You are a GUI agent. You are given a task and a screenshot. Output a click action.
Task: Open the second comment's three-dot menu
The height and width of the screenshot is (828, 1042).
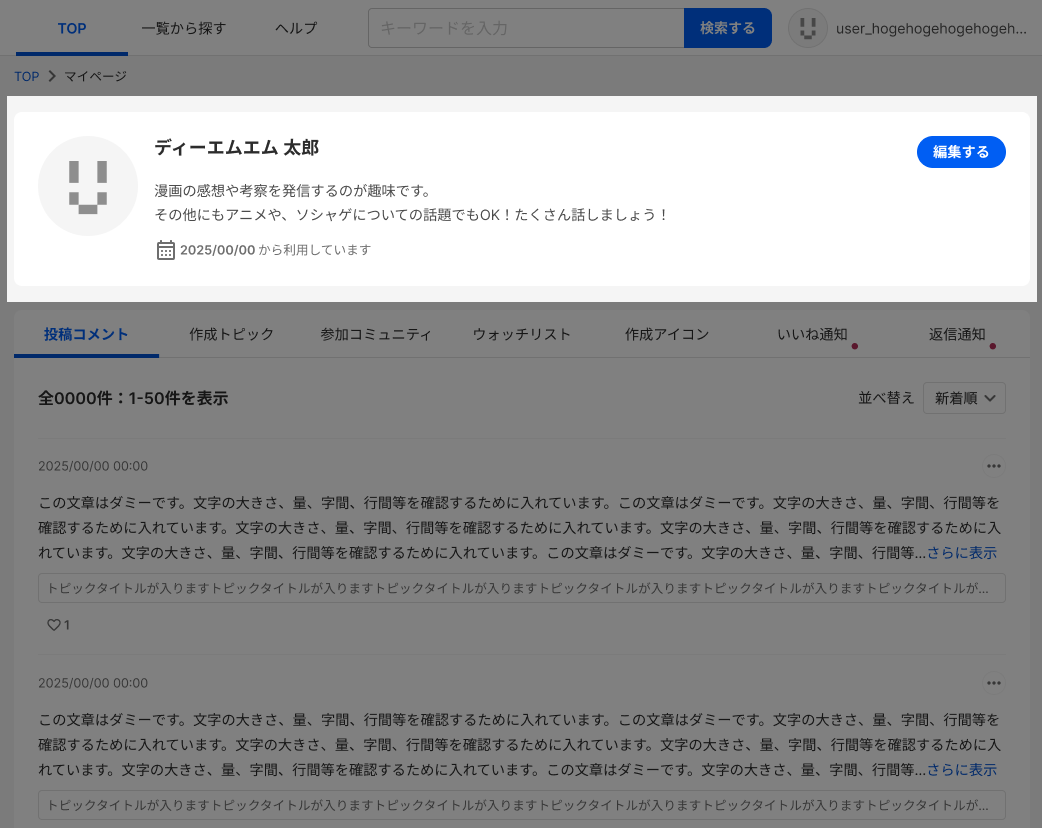point(993,683)
